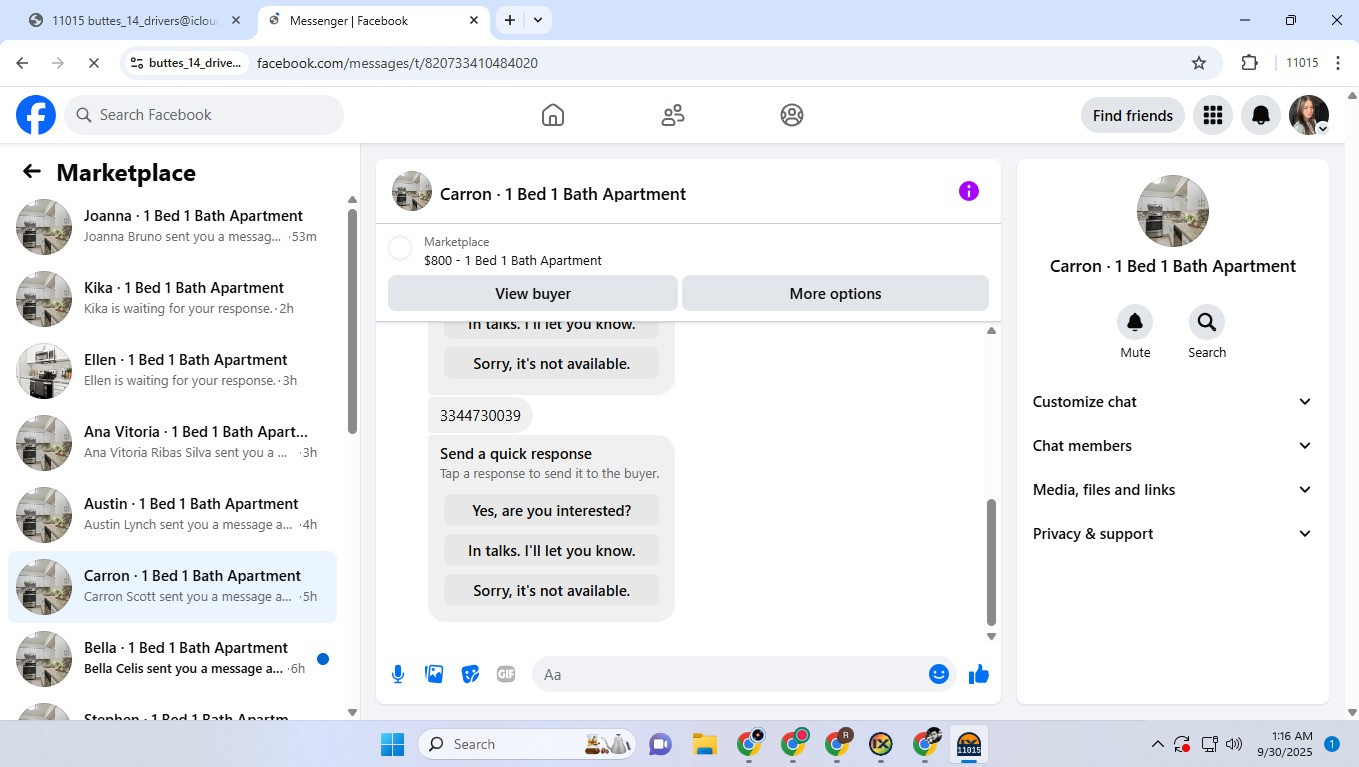The image size is (1359, 767).
Task: Click the Carron listing thumbnail in chat header
Action: pos(412,191)
